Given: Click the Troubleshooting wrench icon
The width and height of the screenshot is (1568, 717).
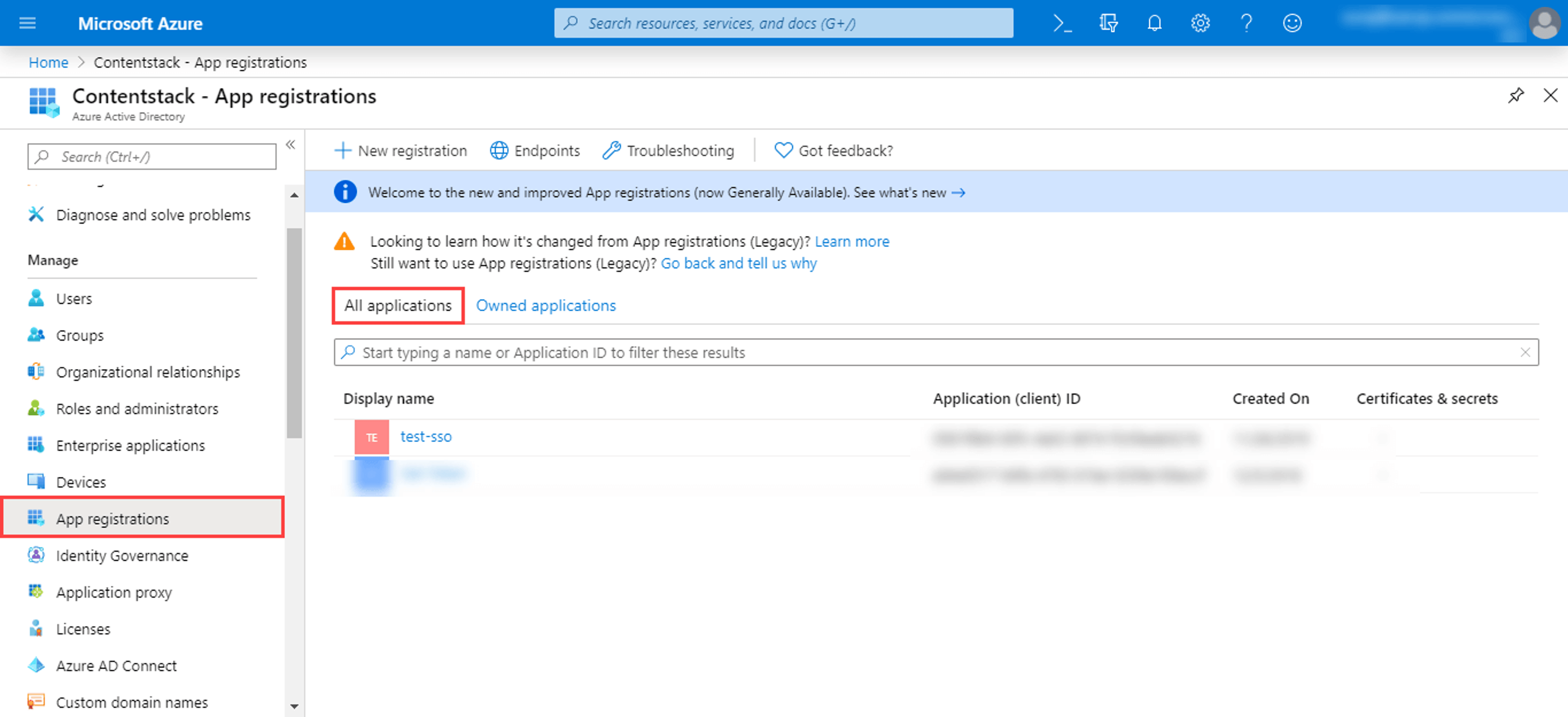Looking at the screenshot, I should [611, 150].
